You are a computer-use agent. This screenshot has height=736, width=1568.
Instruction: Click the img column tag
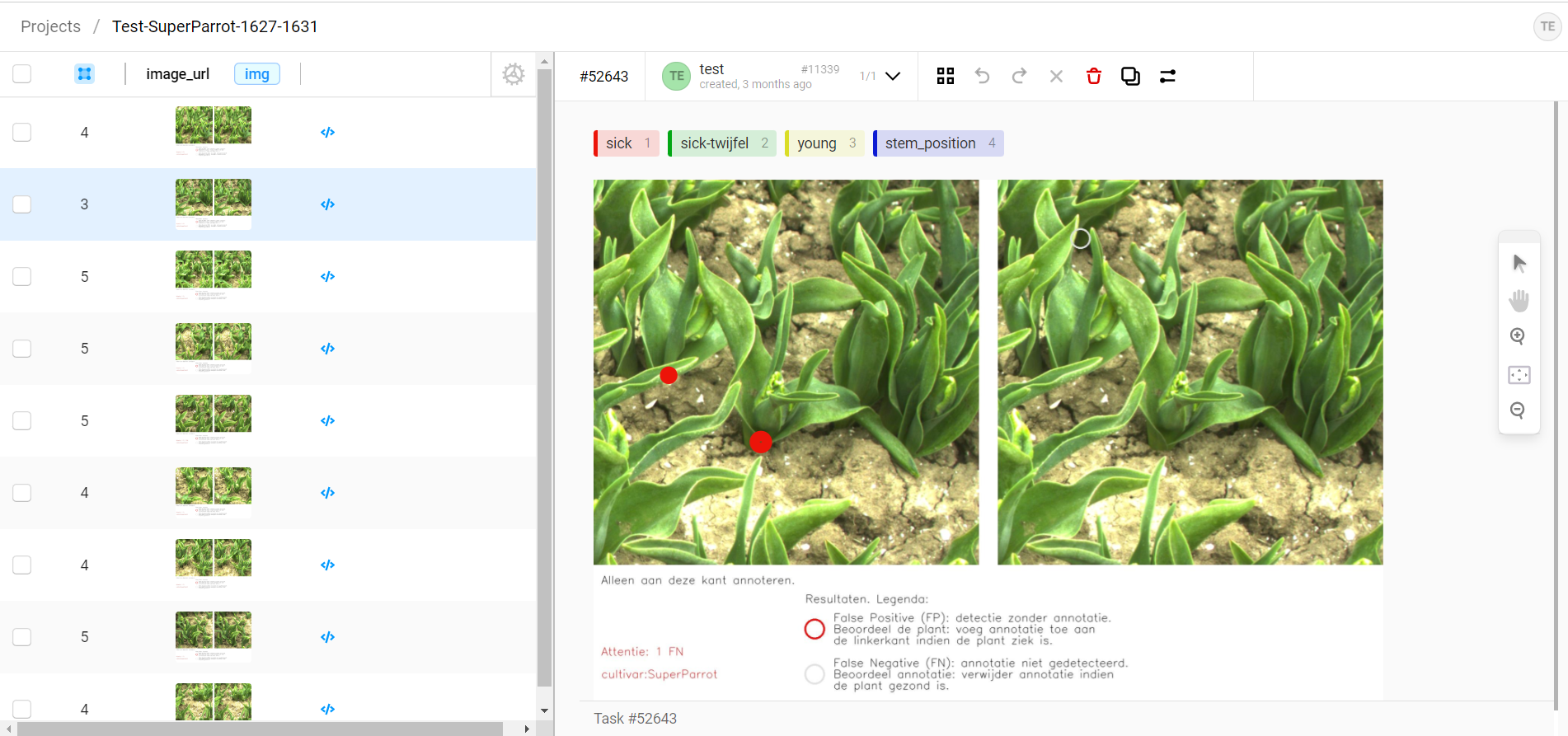point(257,74)
